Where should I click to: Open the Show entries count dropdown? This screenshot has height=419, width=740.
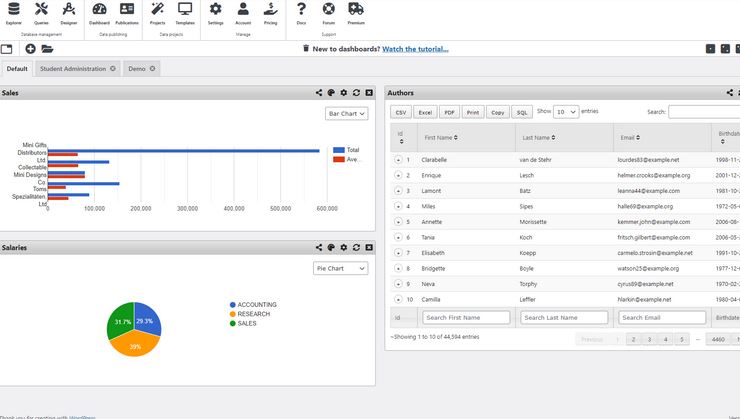[566, 112]
